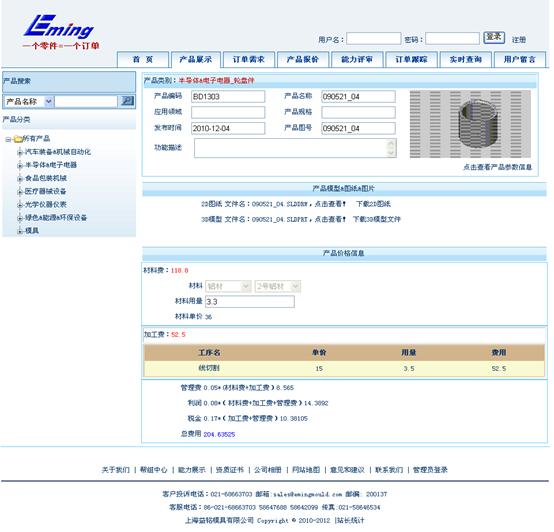
Task: Click 下载2D图纸 link
Action: click(x=373, y=204)
